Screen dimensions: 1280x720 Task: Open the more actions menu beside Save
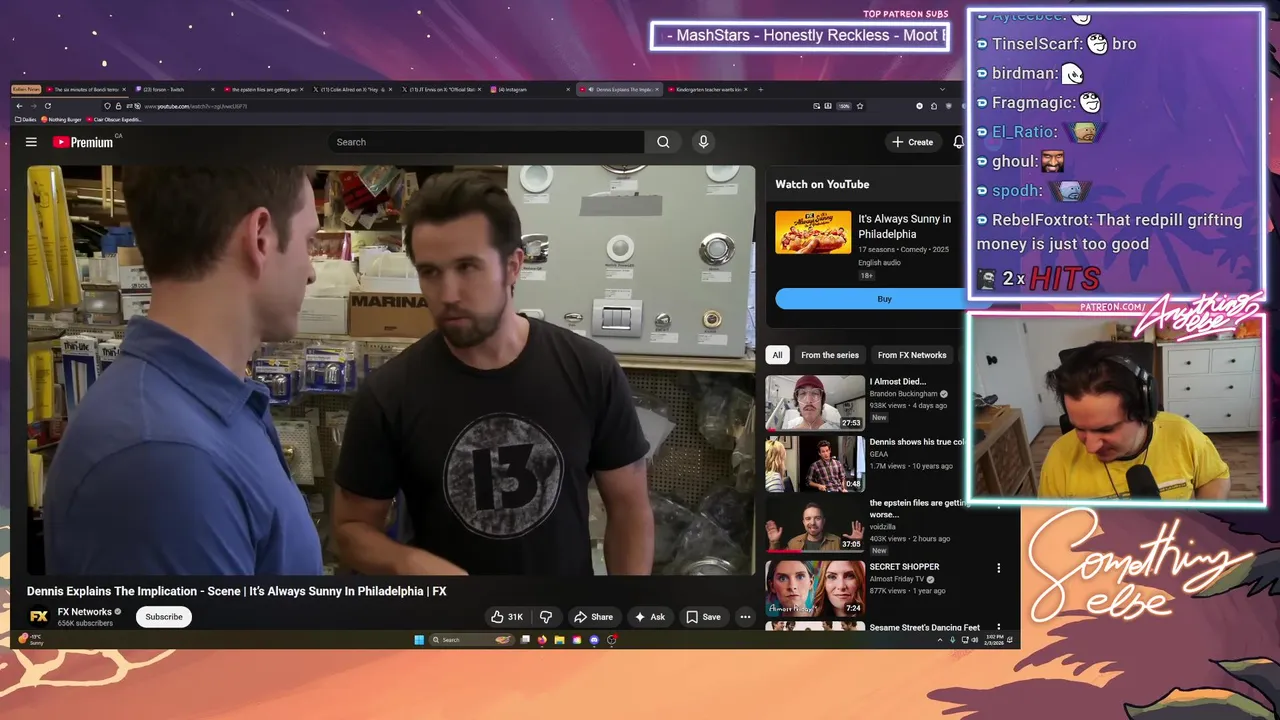click(745, 617)
